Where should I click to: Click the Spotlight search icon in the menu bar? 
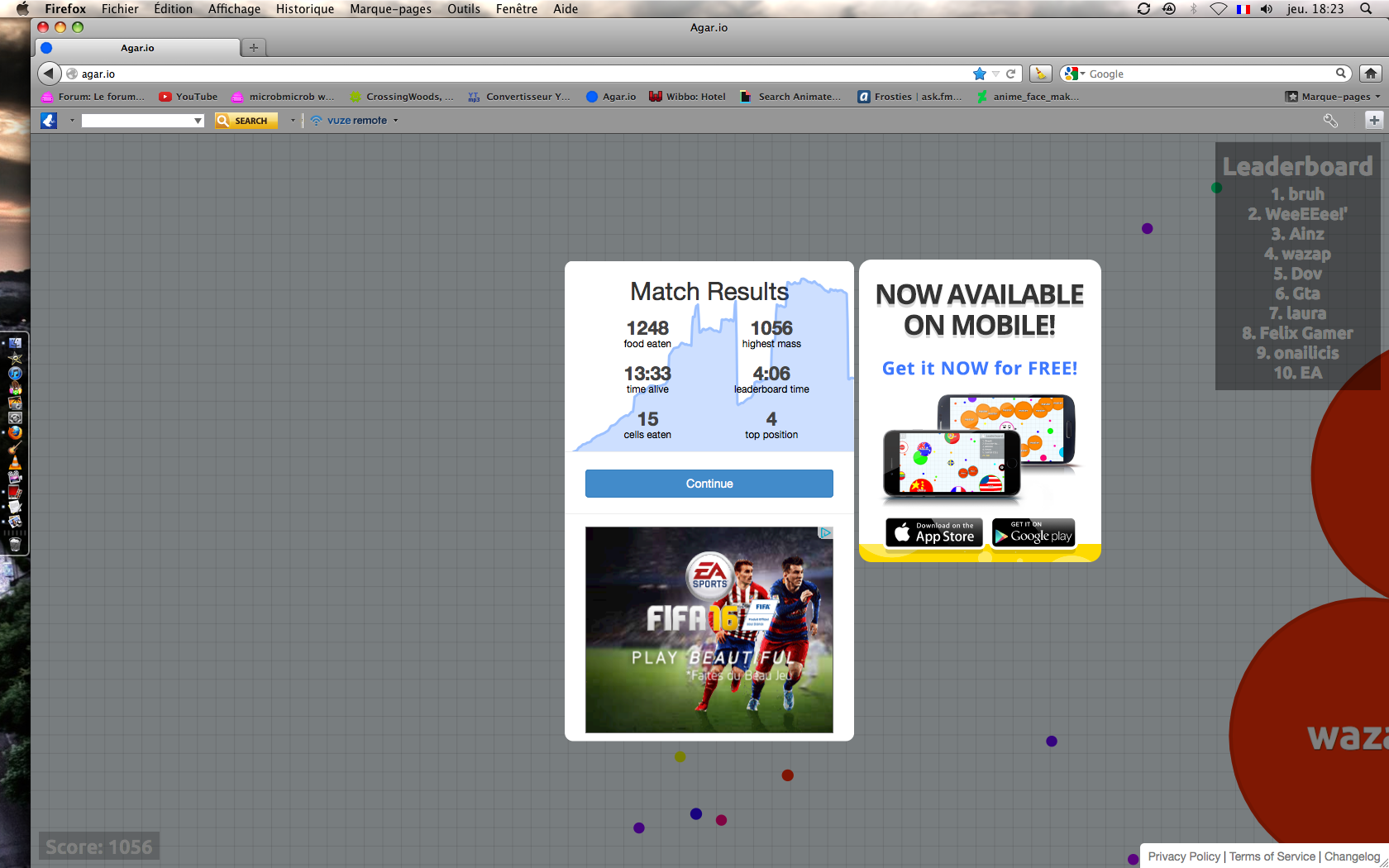click(x=1366, y=9)
